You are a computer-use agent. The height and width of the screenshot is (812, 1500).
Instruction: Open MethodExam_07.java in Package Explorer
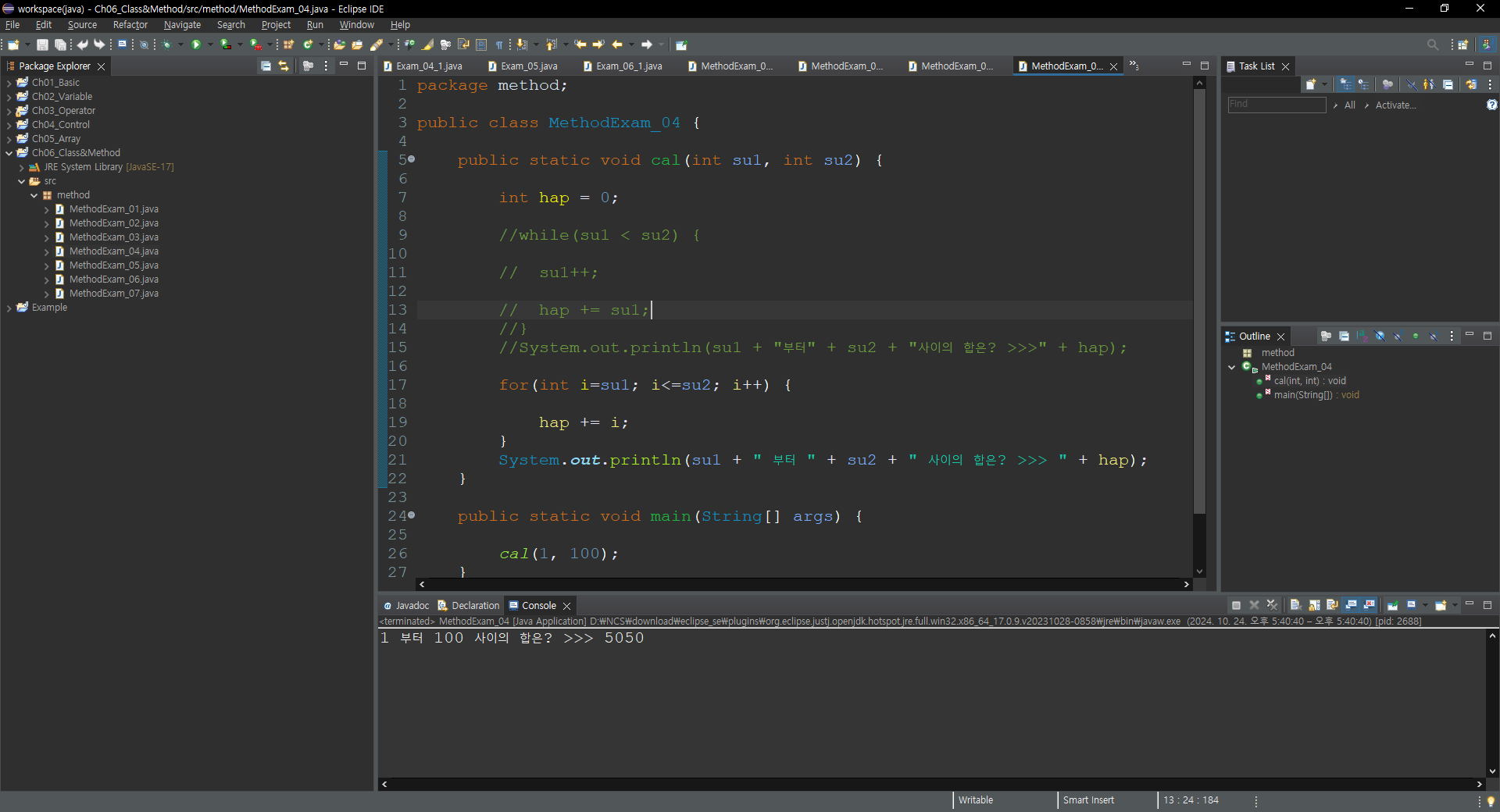(113, 294)
